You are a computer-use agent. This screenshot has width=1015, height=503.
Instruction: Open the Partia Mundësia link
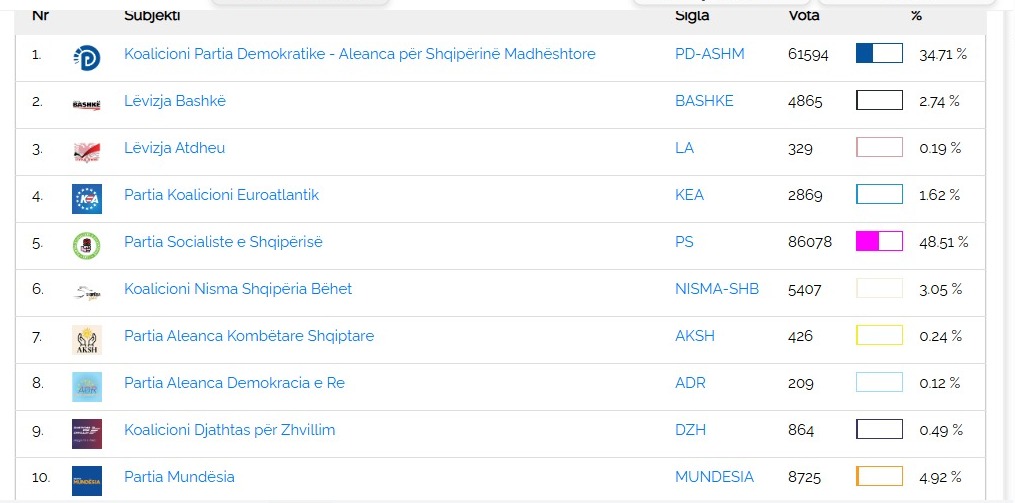point(179,477)
